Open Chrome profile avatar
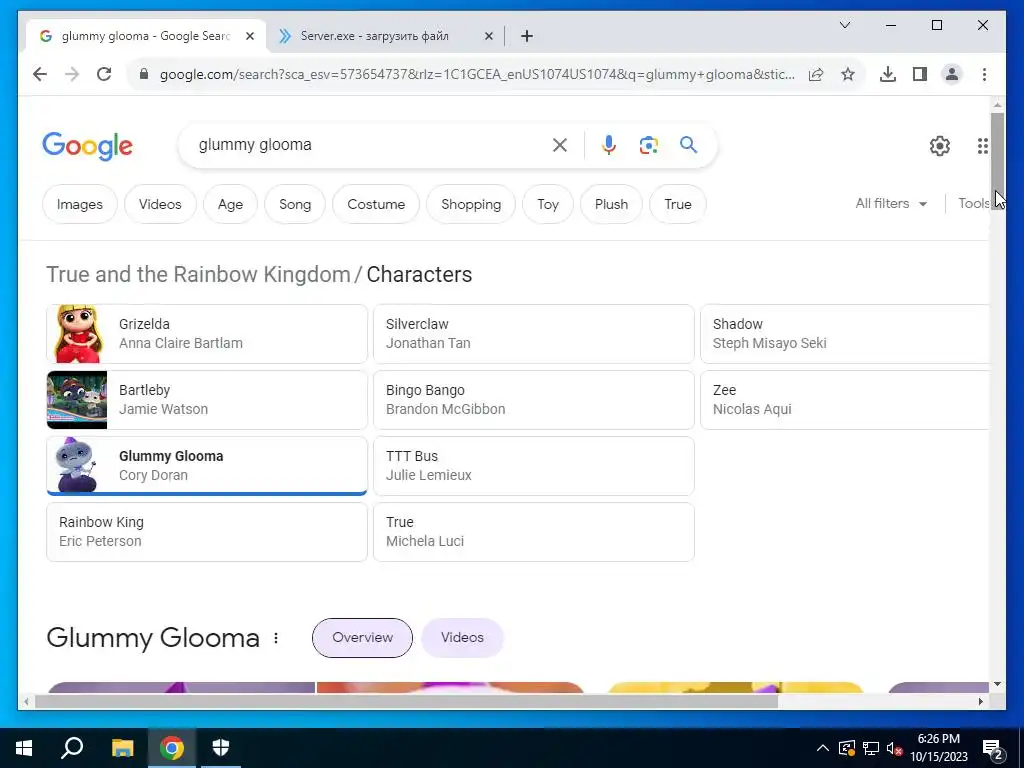Image resolution: width=1024 pixels, height=768 pixels. tap(952, 74)
